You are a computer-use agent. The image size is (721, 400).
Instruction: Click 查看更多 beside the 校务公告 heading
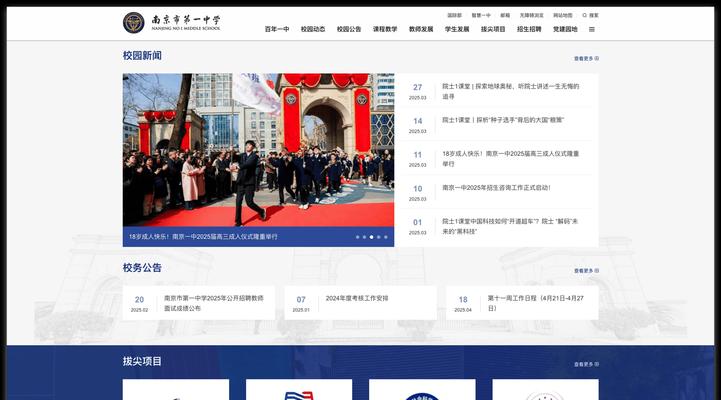(586, 271)
